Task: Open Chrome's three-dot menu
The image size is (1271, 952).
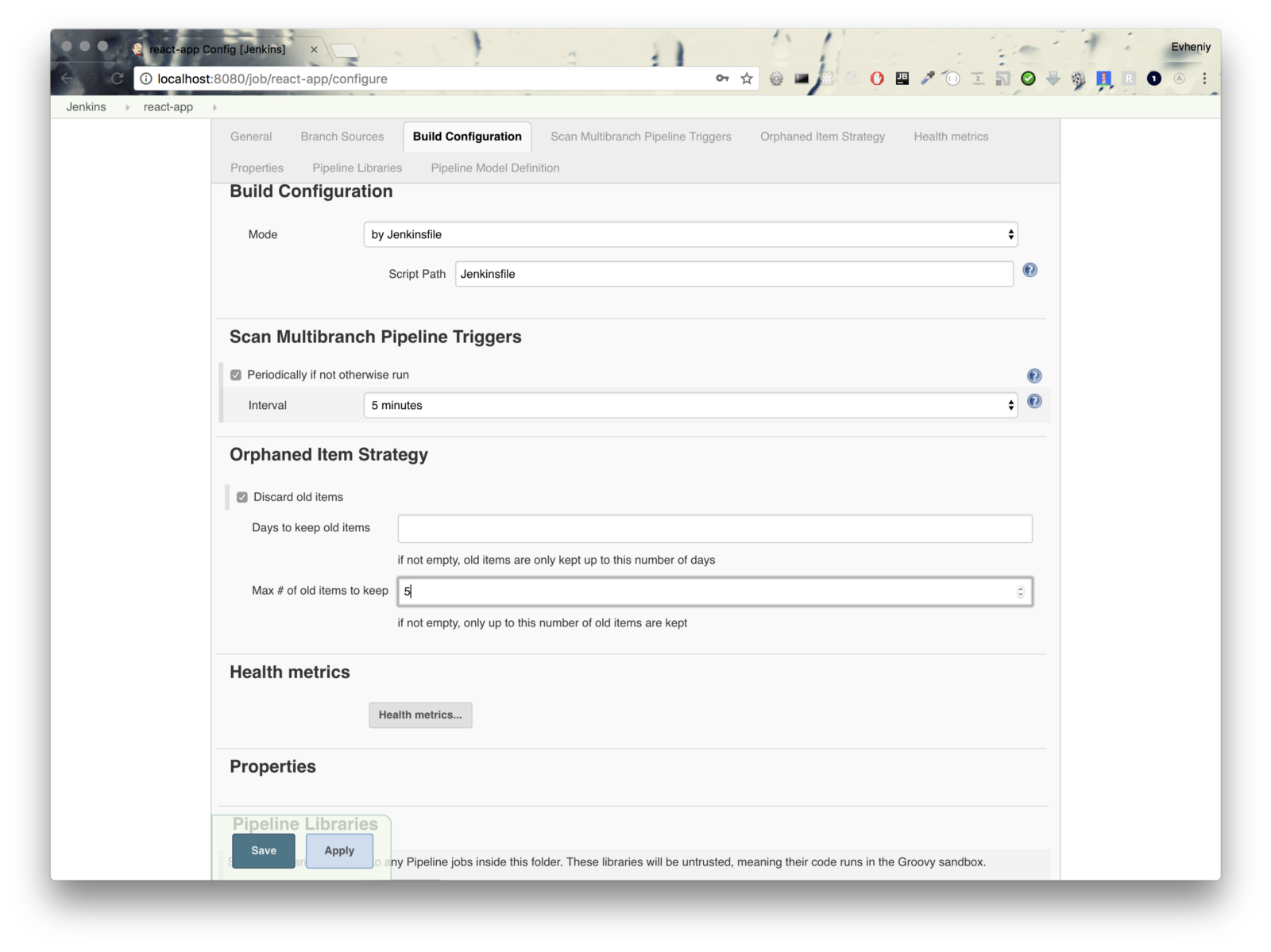Action: (1204, 79)
